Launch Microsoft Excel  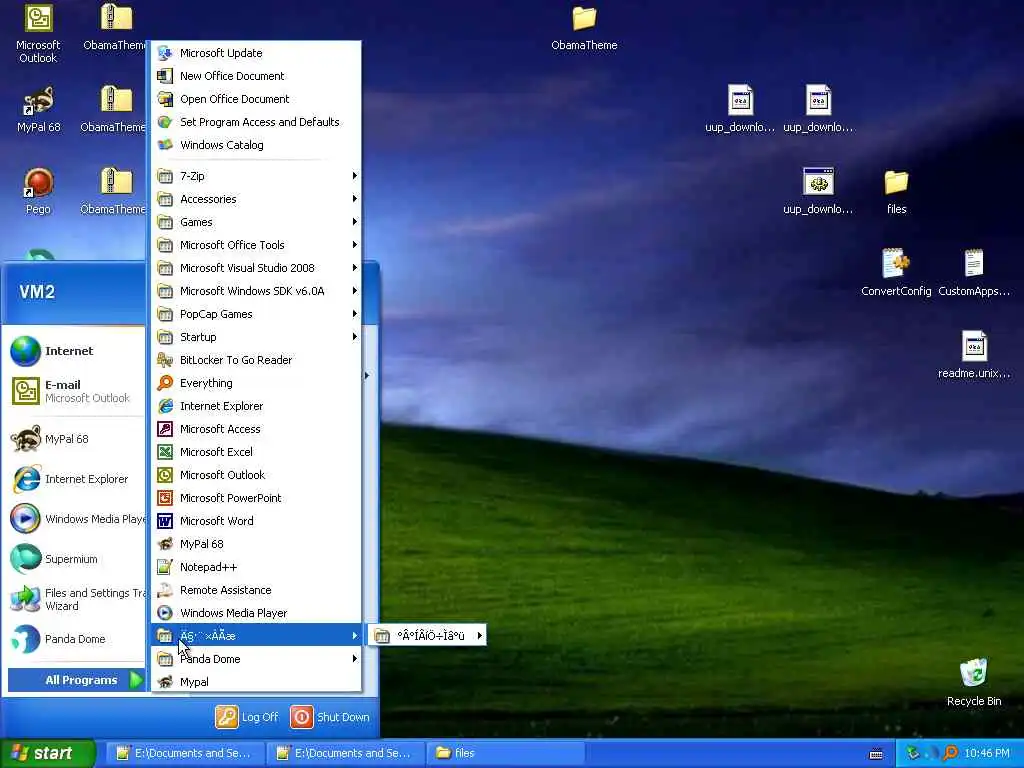pyautogui.click(x=256, y=451)
